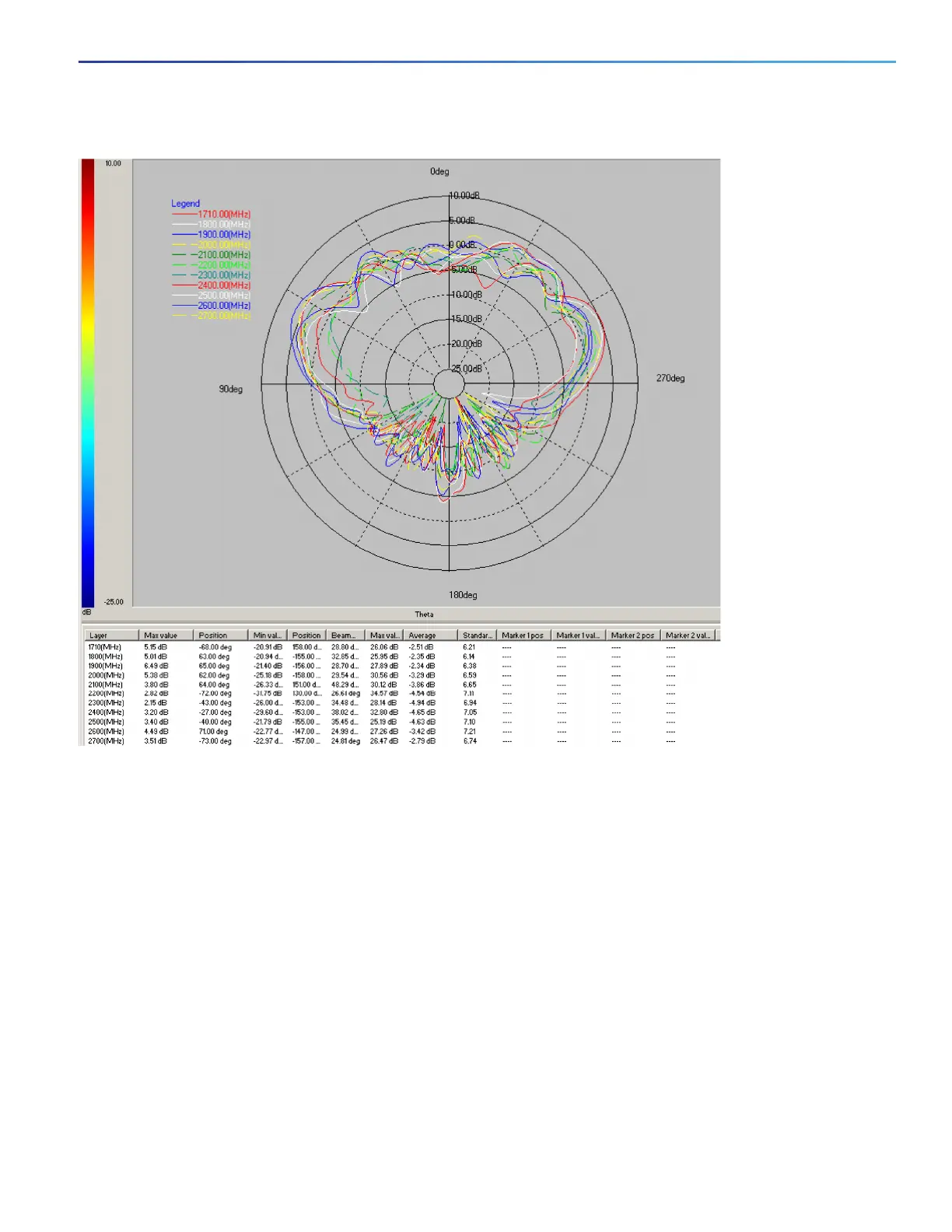
Task: Click the Marker 1 pos column header
Action: [x=524, y=635]
